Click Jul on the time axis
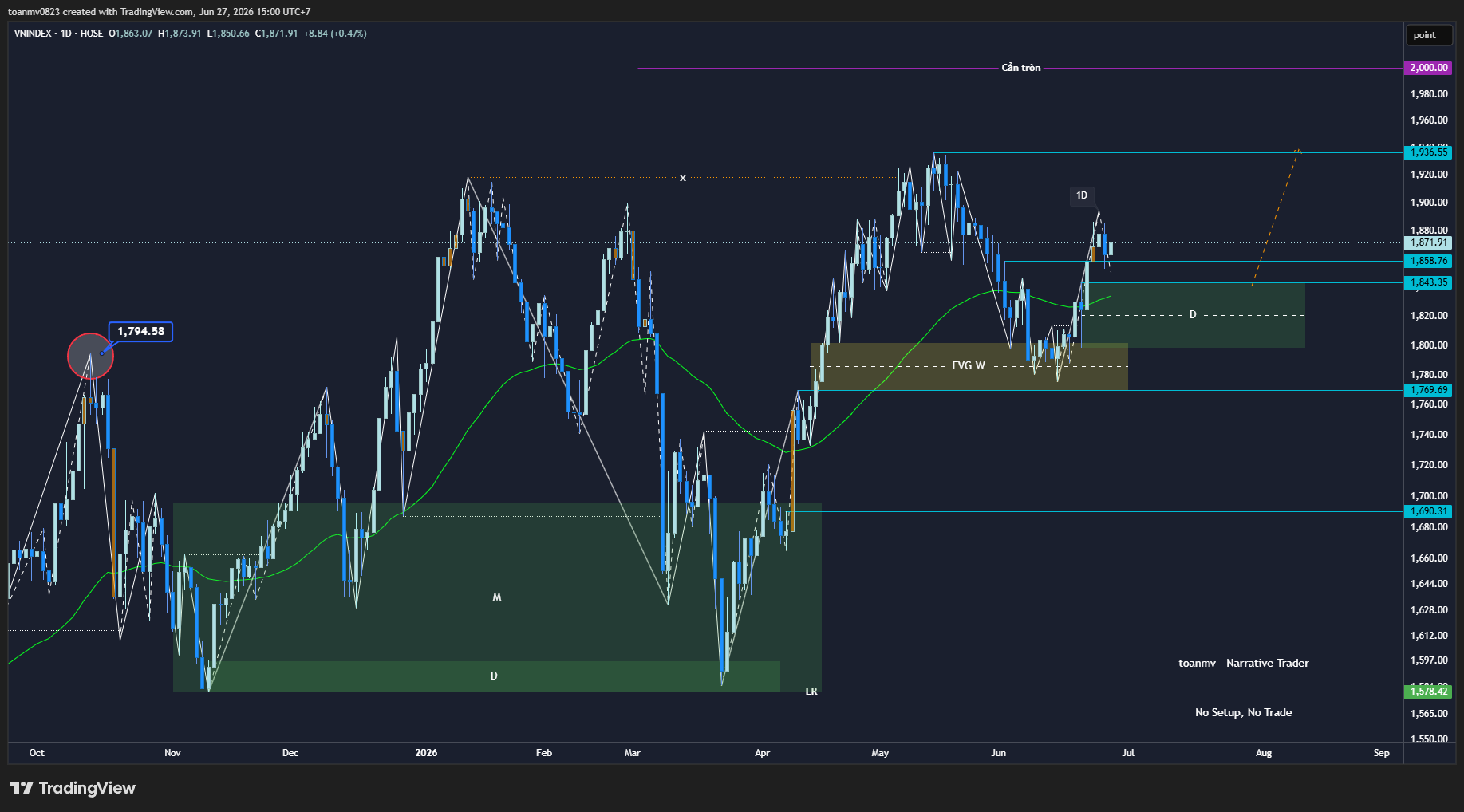This screenshot has width=1464, height=812. click(1128, 753)
